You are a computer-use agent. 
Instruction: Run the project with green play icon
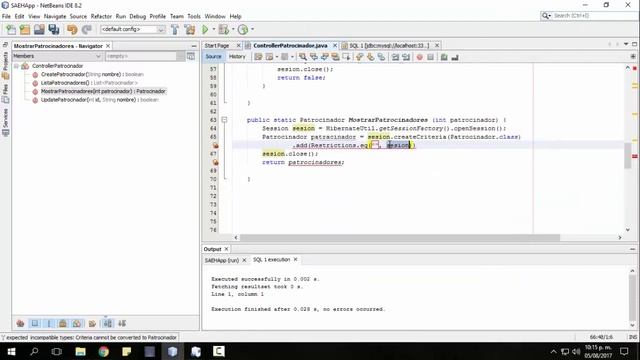pyautogui.click(x=205, y=29)
